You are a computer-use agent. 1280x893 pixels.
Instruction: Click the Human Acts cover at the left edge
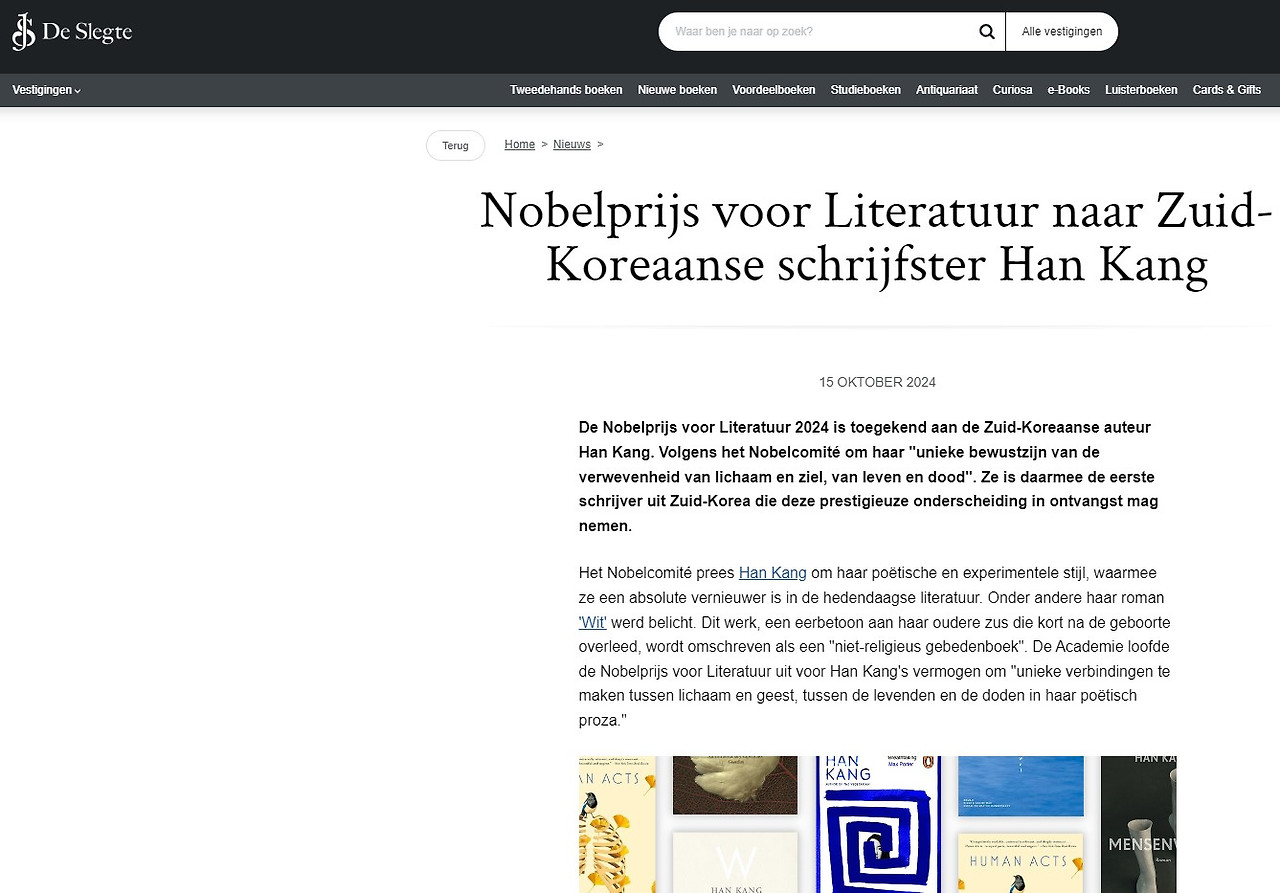pyautogui.click(x=617, y=824)
